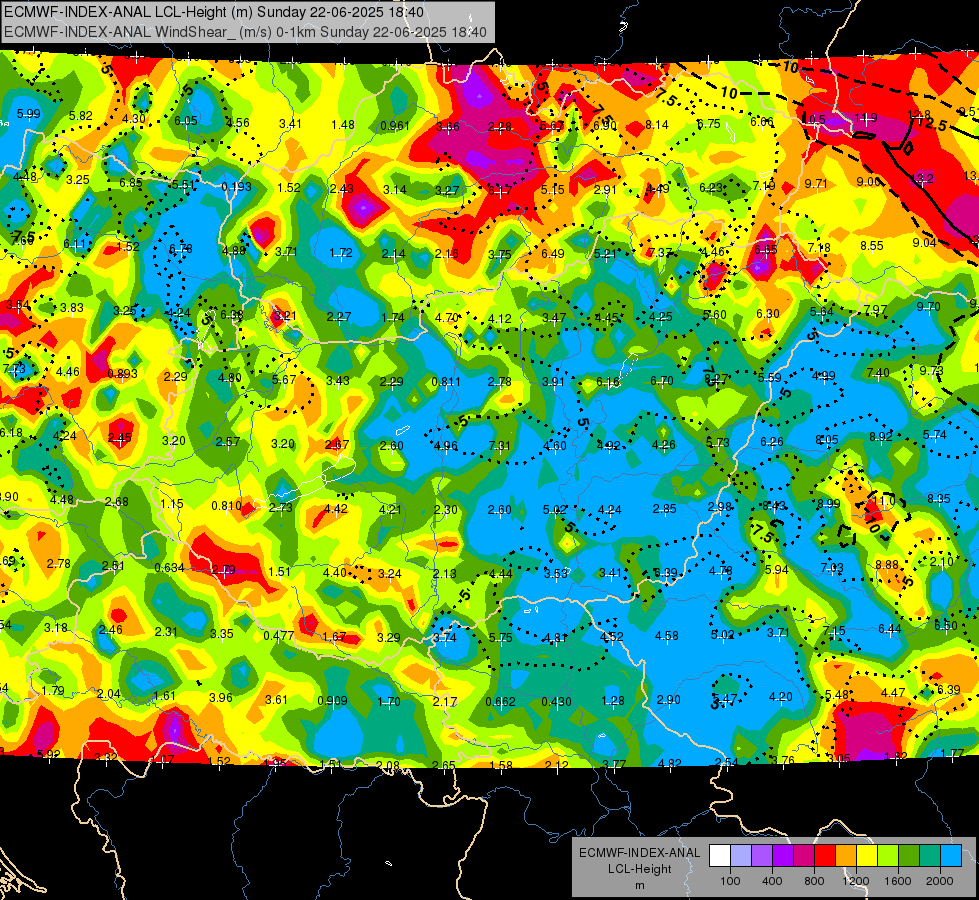979x900 pixels.
Task: Click the wind shear value 1.28
Action: [x=612, y=701]
